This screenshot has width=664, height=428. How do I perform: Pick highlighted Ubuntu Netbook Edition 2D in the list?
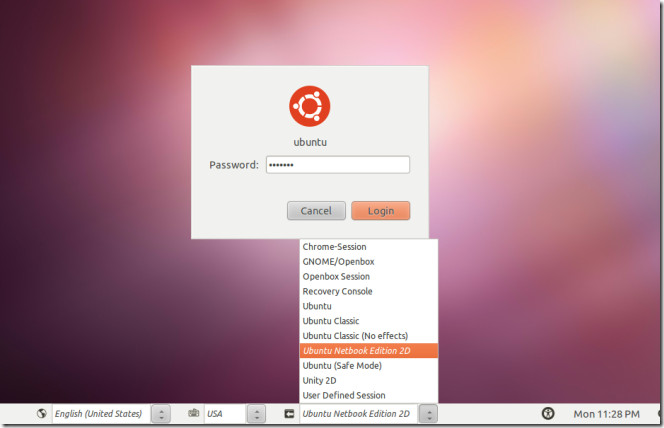point(368,351)
